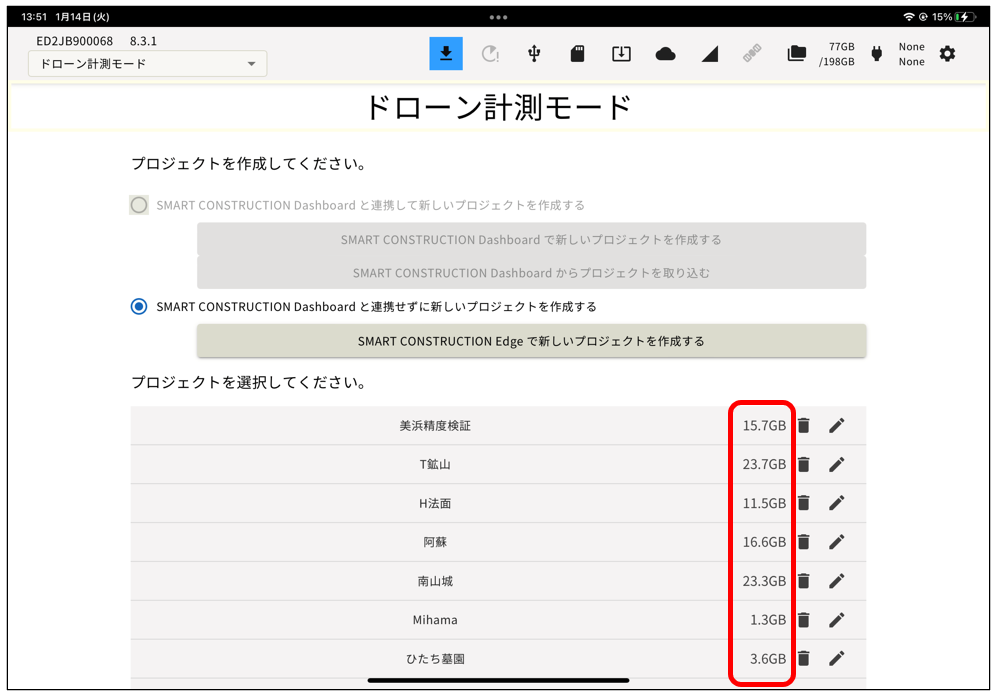
Task: Select the 阿蘇 project row
Action: 435,542
